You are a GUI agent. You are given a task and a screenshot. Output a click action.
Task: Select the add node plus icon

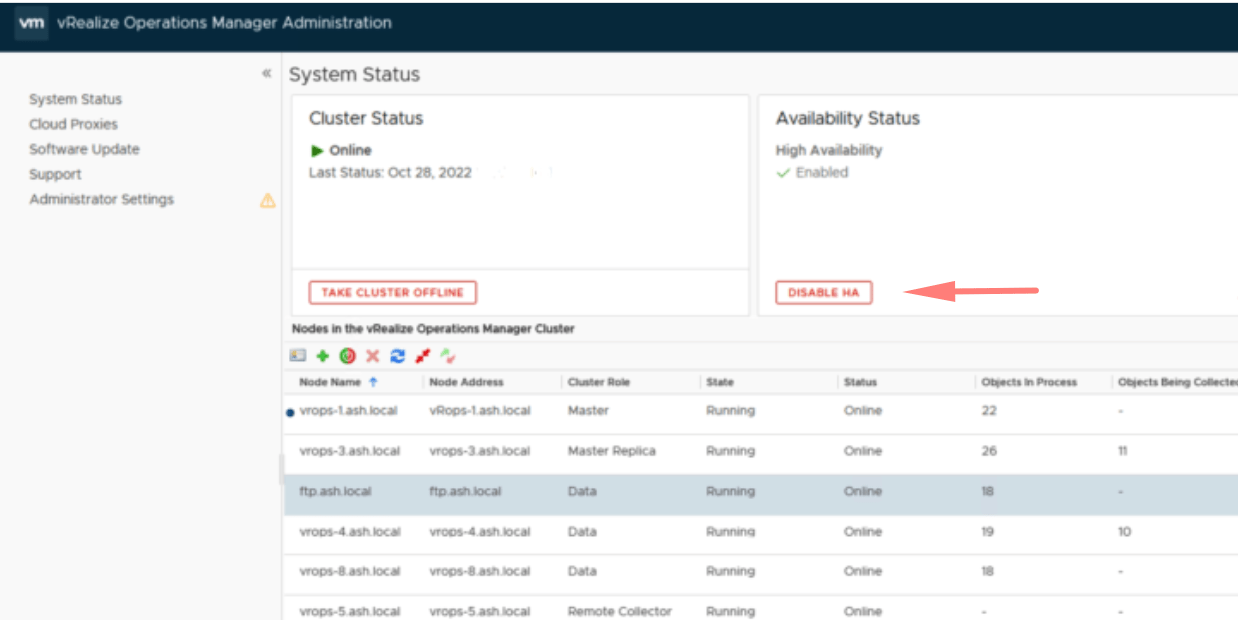[x=322, y=355]
